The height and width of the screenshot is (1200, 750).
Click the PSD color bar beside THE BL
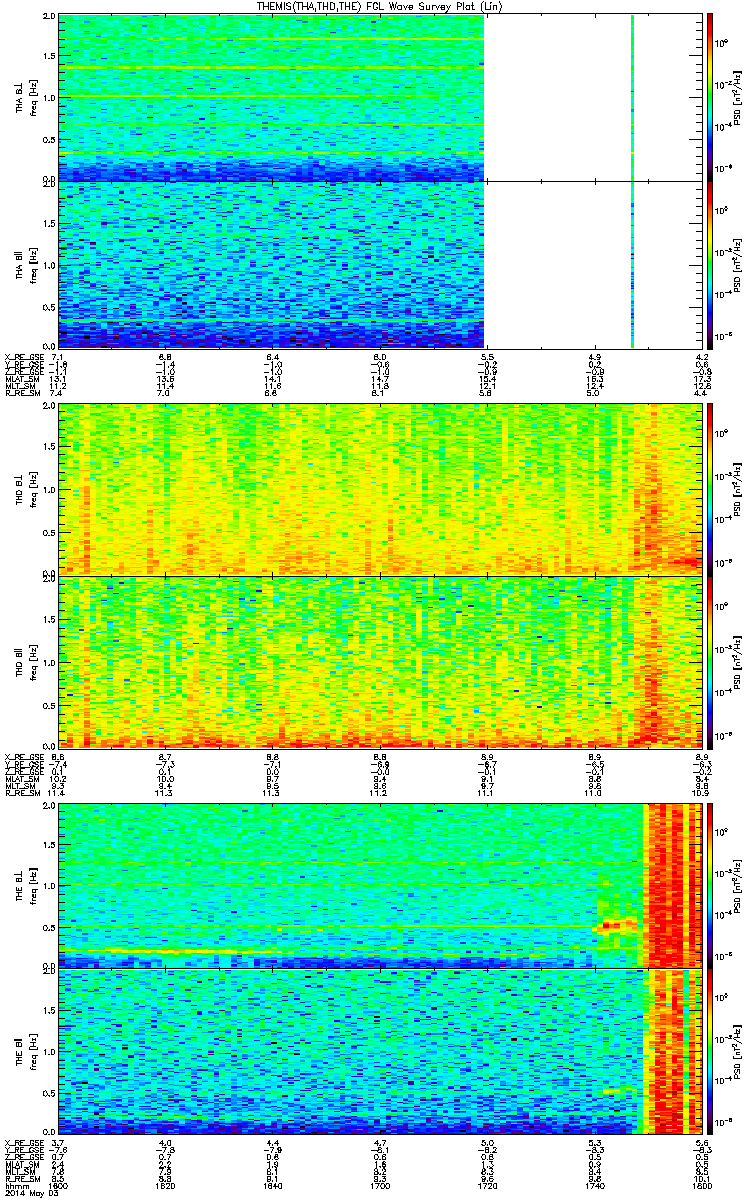(710, 885)
